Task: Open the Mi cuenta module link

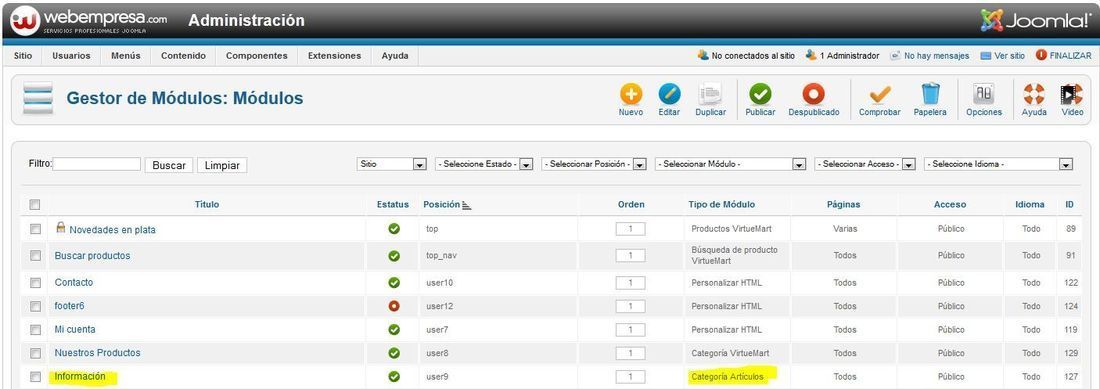Action: coord(75,329)
